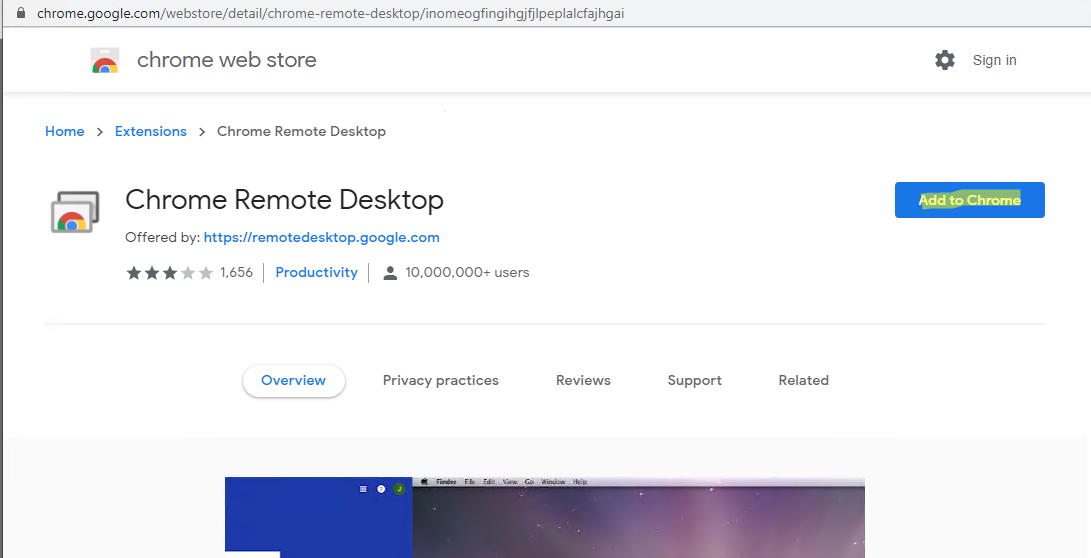Select the Overview tab
The image size is (1091, 558).
(x=294, y=381)
